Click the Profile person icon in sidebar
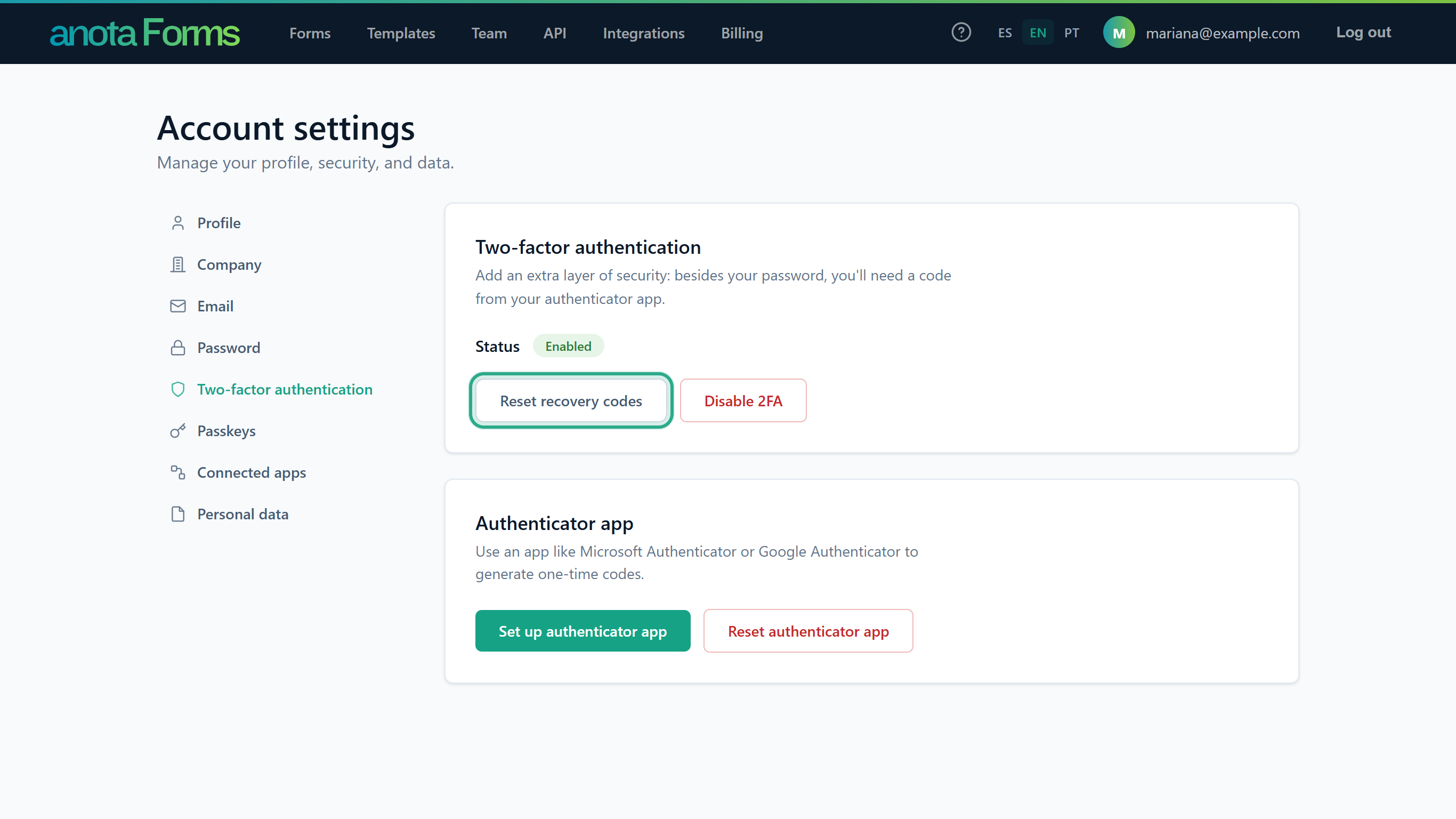Image resolution: width=1456 pixels, height=819 pixels. (177, 223)
